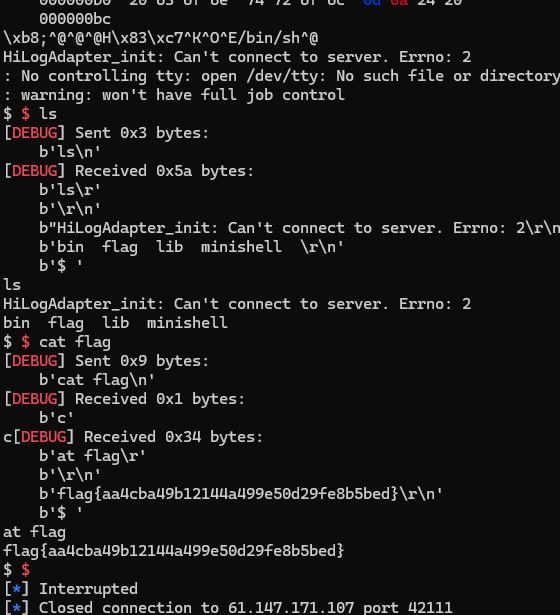Click the hex offset 000000bc
Viewport: 560px width, 615px height.
75,19
